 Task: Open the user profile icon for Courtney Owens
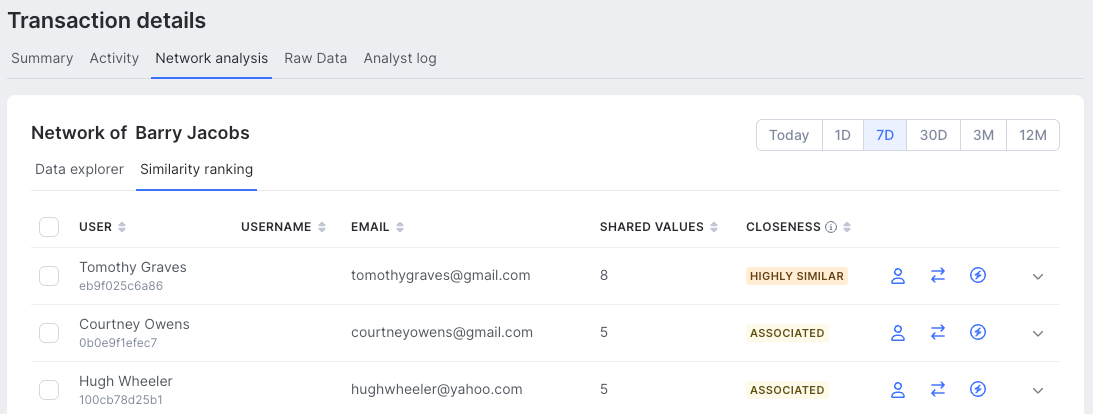point(898,333)
